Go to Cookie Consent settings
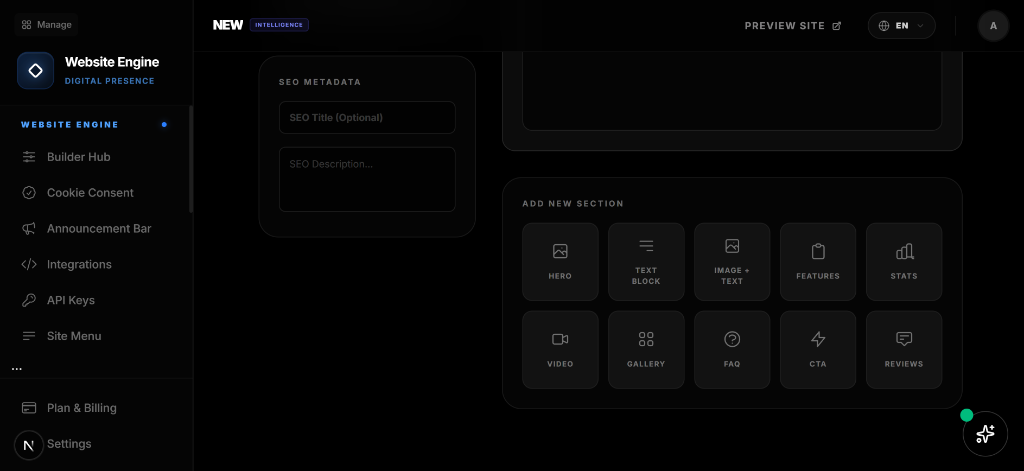Image resolution: width=1024 pixels, height=471 pixels. click(90, 193)
